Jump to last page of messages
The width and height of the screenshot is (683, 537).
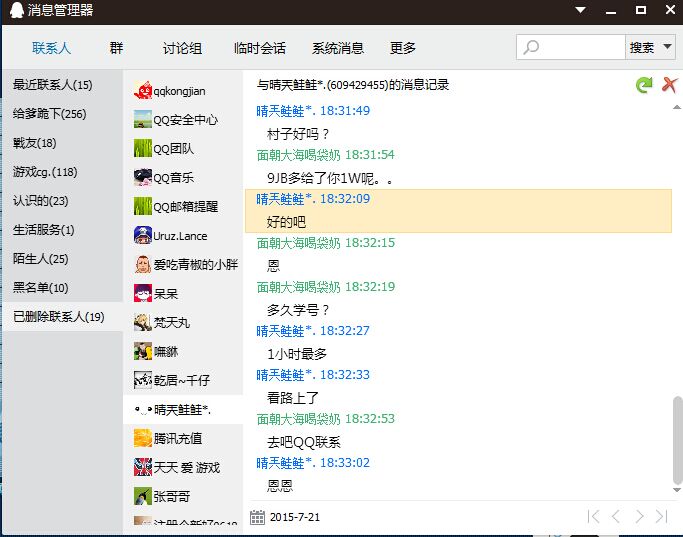(x=661, y=517)
